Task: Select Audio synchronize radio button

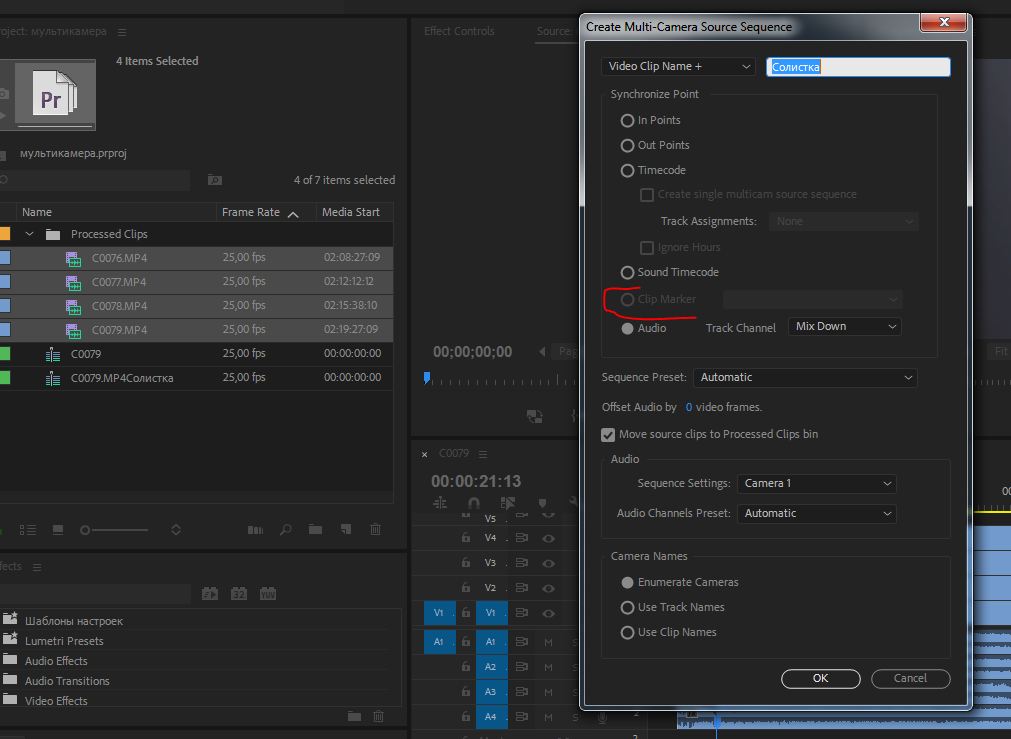Action: pos(627,328)
